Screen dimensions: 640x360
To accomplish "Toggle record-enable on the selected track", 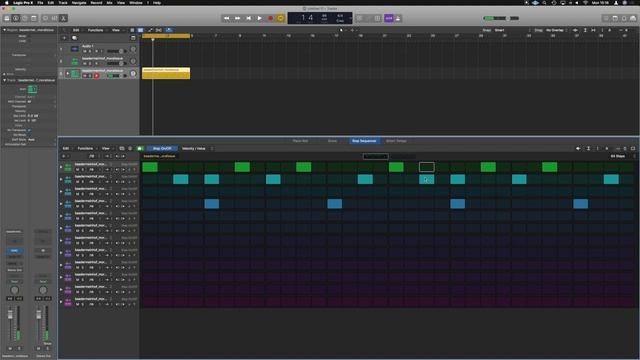I will [97, 76].
